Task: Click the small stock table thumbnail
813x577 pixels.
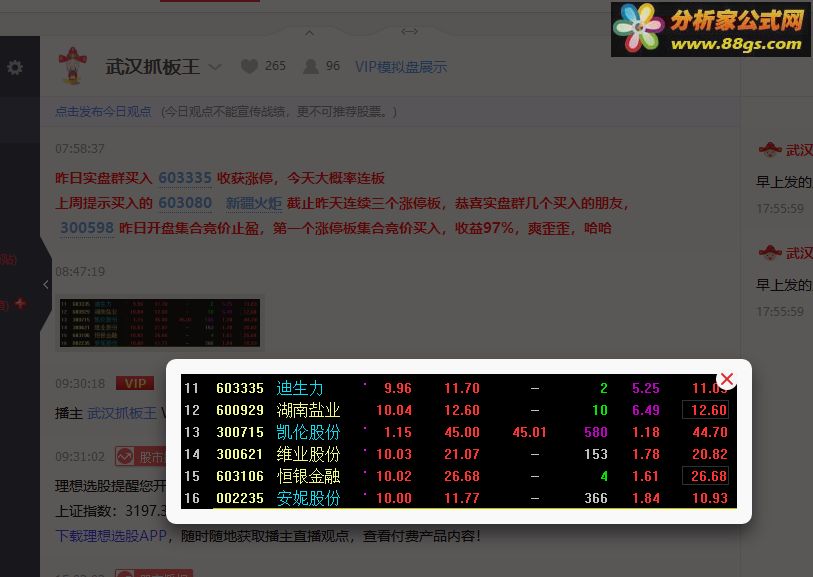Action: 160,323
